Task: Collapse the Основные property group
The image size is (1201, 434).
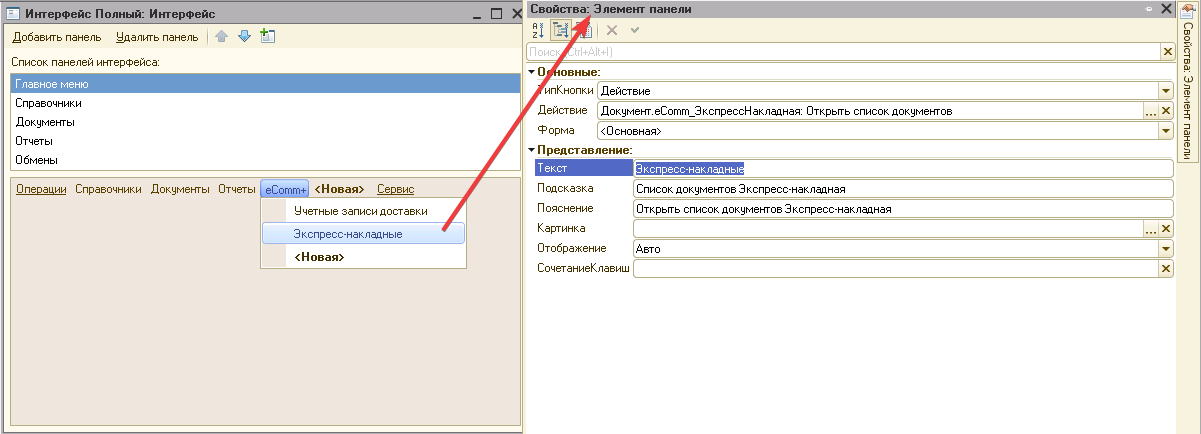Action: pos(532,72)
